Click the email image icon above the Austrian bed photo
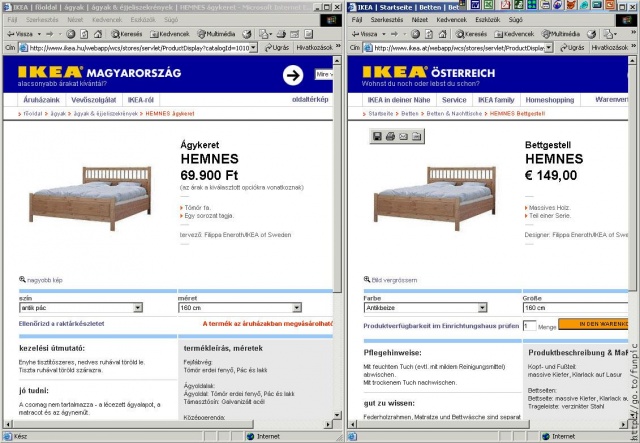This screenshot has height=443, width=640. point(403,136)
